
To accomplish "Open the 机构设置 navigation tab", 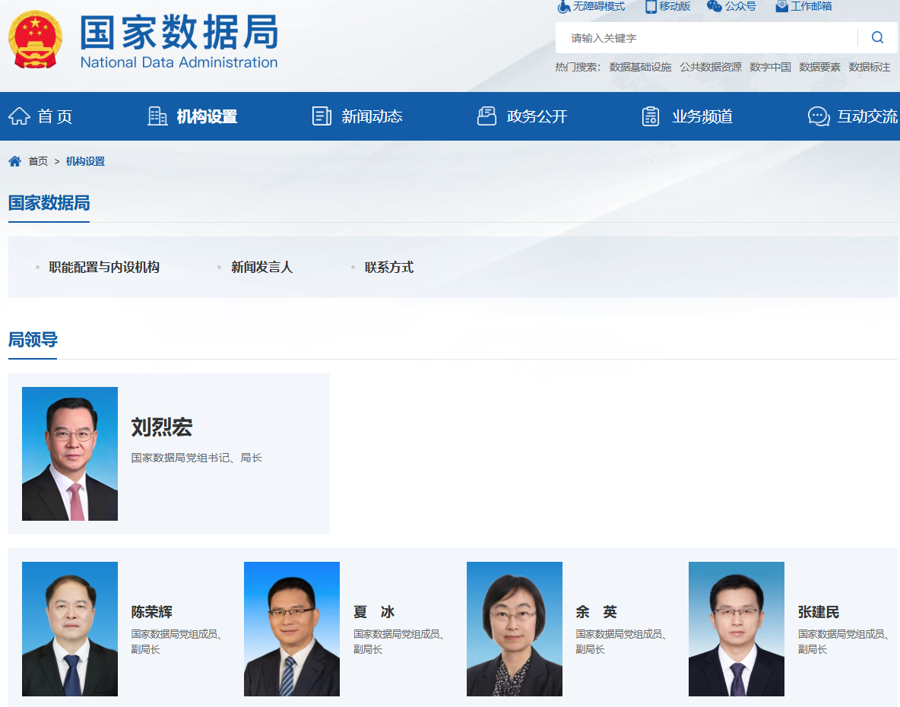I will tap(193, 116).
